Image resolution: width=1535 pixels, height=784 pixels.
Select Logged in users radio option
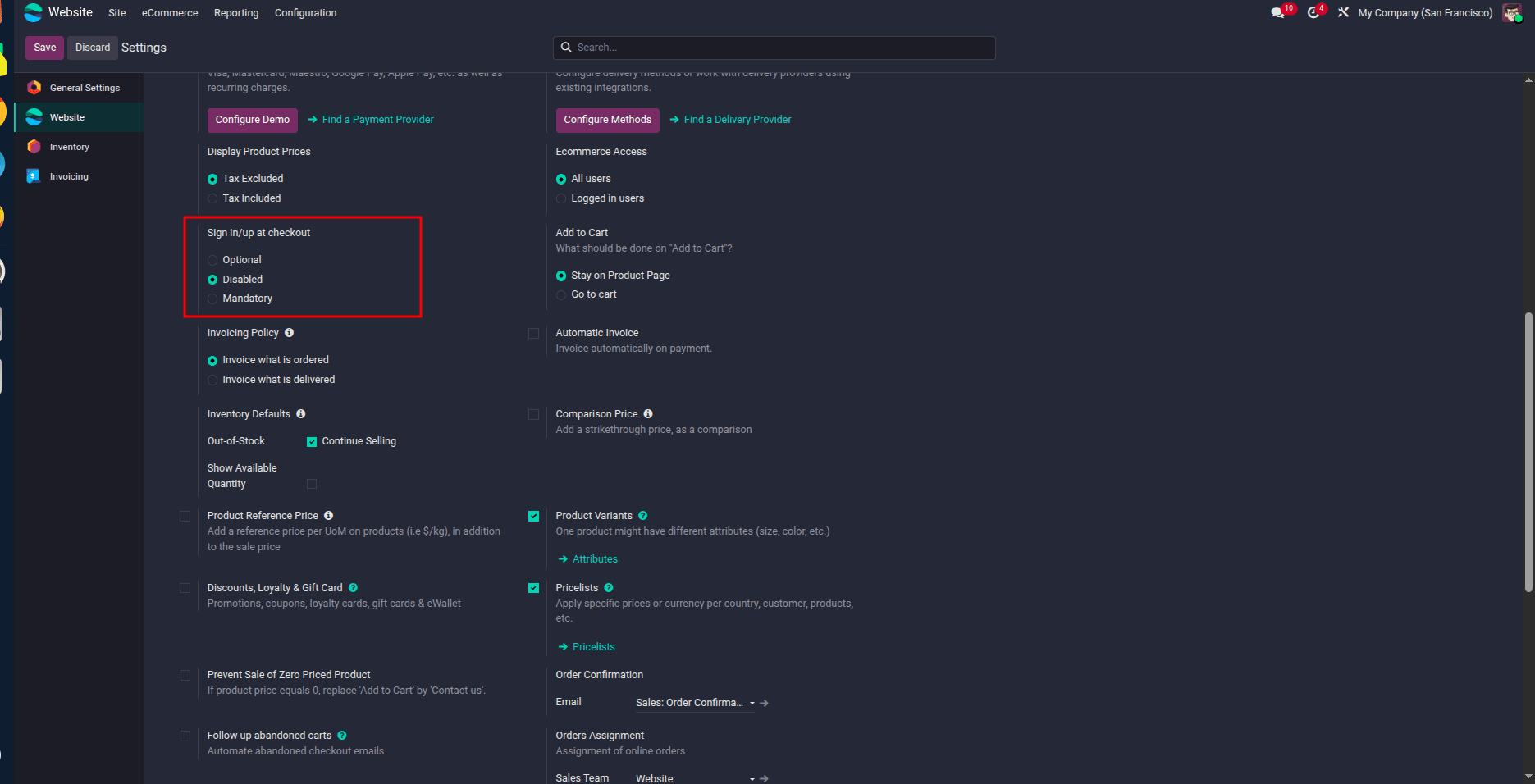[561, 198]
